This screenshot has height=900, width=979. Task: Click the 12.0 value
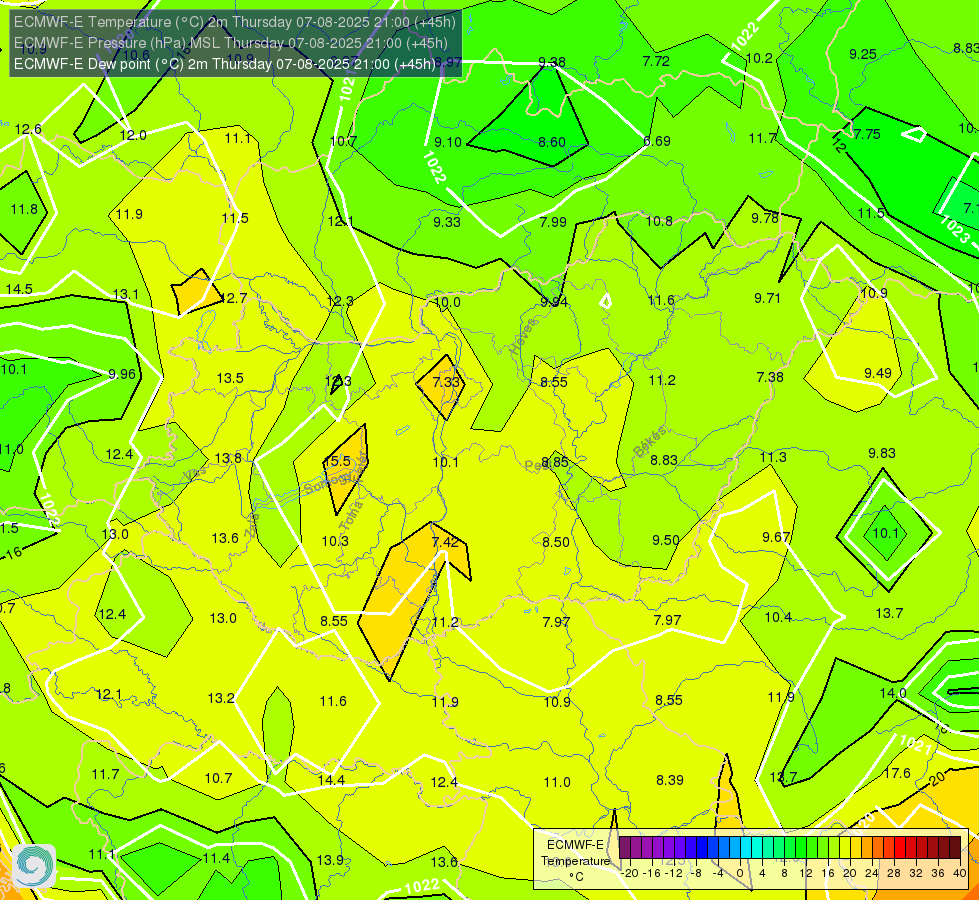(x=133, y=136)
